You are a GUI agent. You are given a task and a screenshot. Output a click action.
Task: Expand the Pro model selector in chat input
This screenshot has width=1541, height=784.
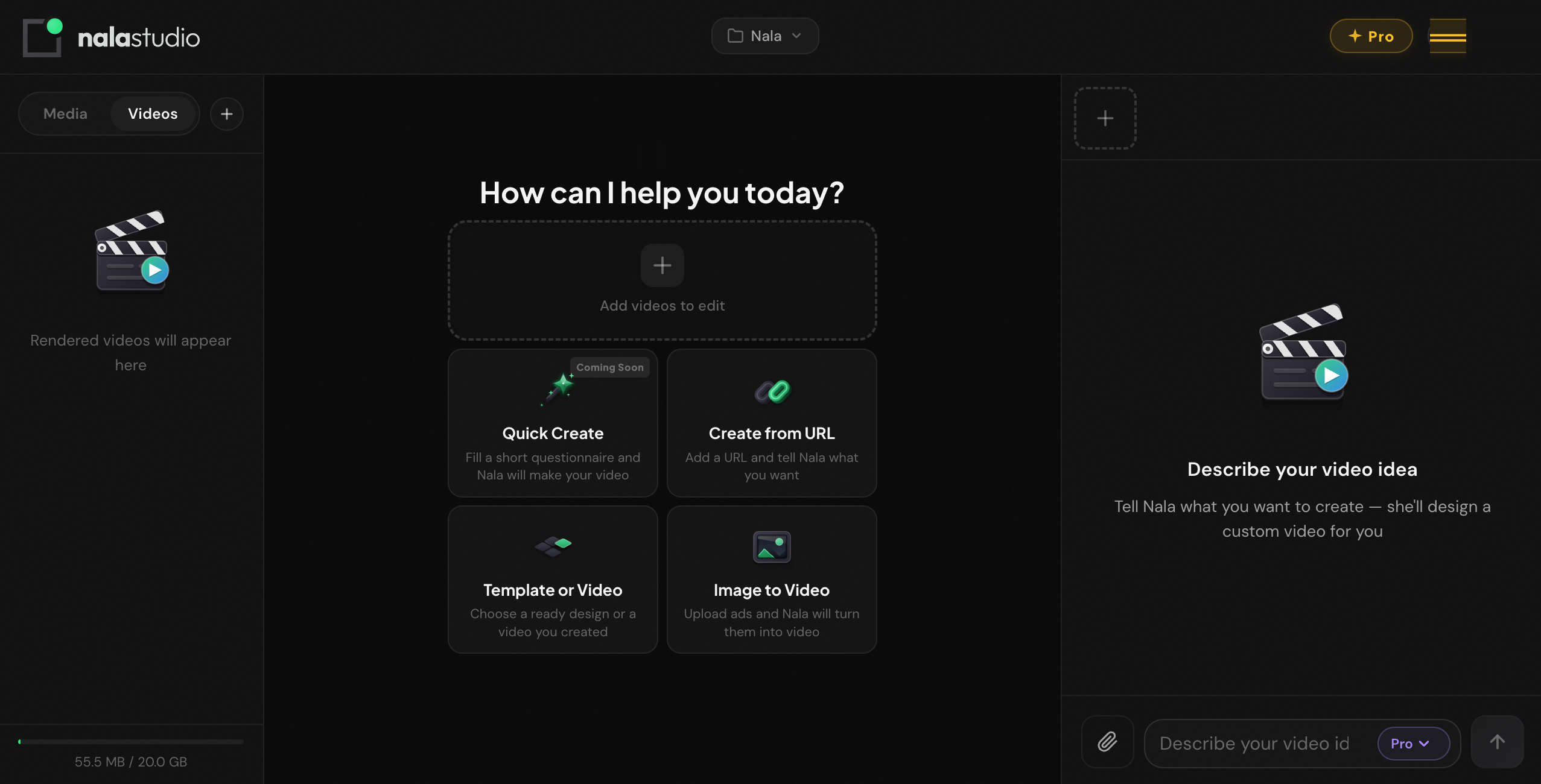pyautogui.click(x=1412, y=743)
